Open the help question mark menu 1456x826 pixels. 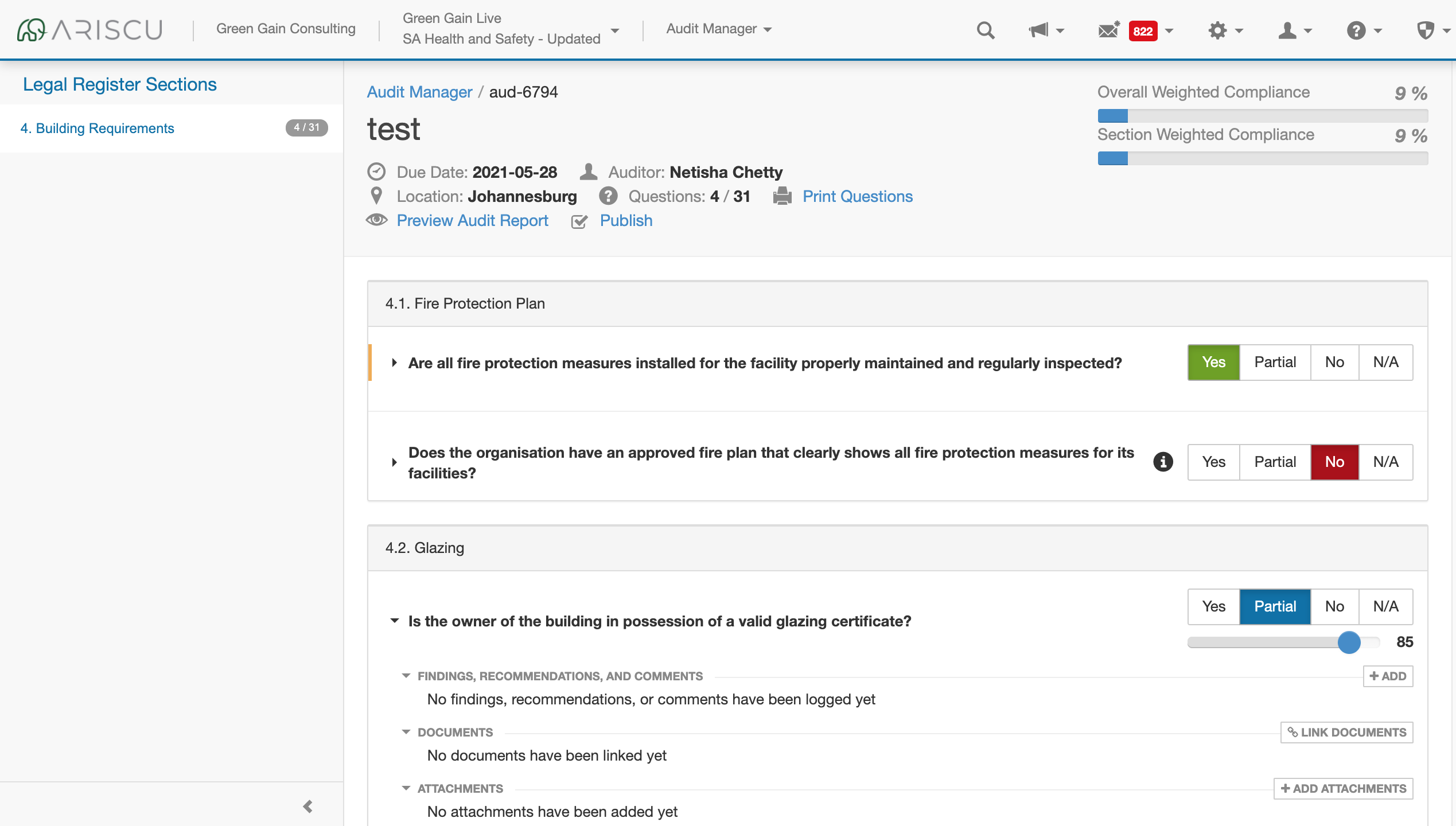(1356, 30)
